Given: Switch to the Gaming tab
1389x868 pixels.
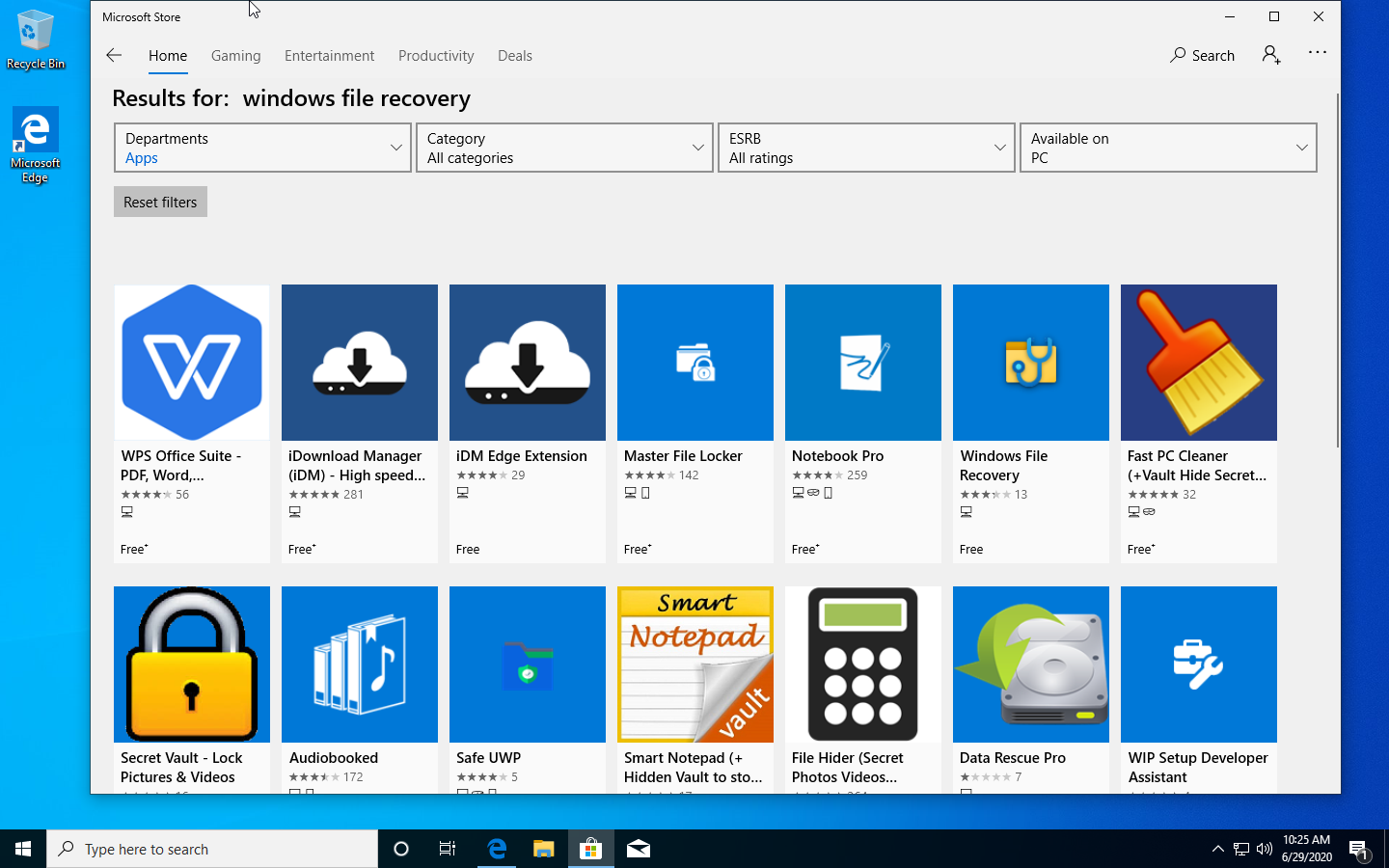Looking at the screenshot, I should pyautogui.click(x=235, y=55).
